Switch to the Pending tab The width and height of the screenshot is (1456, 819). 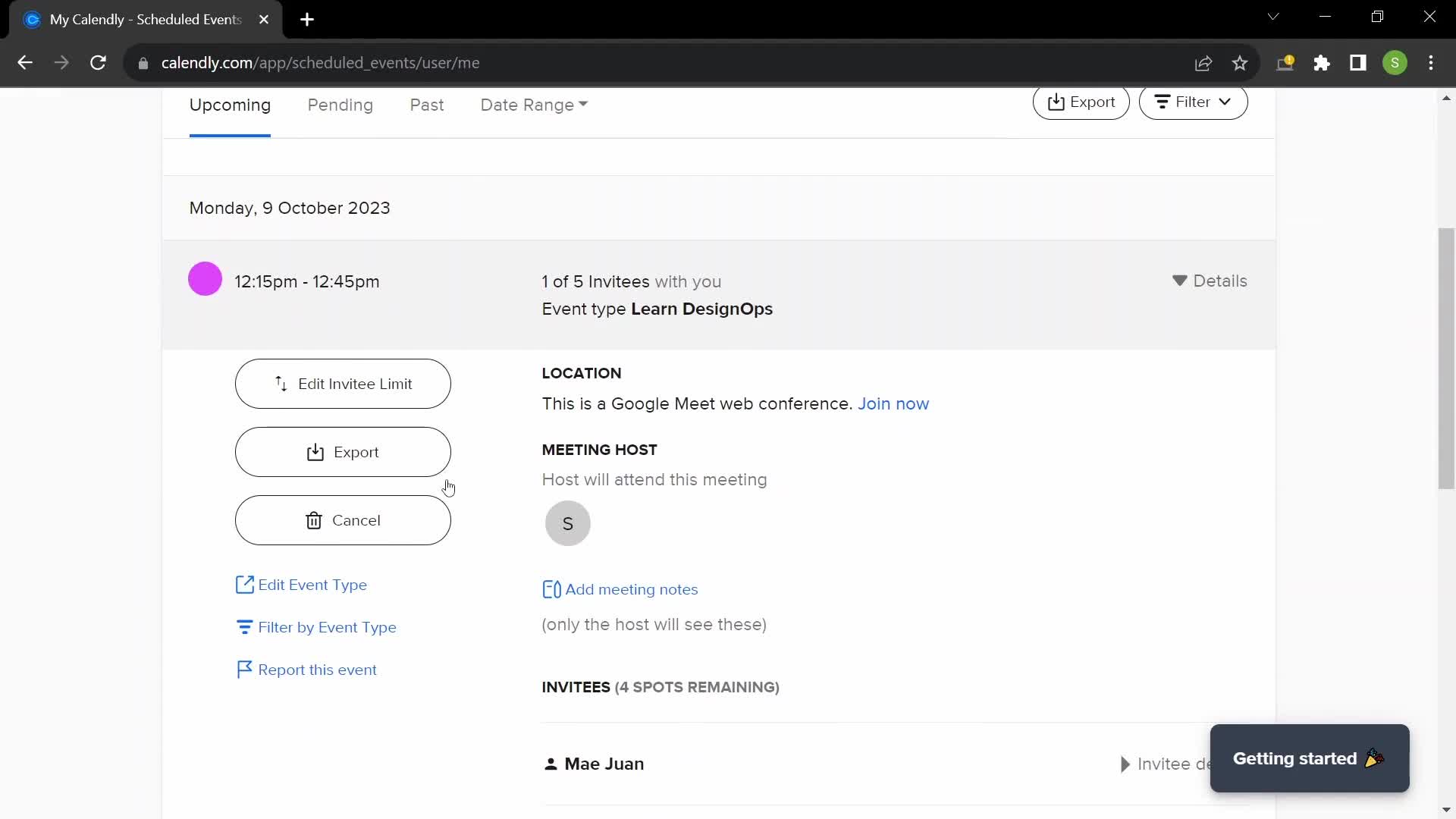click(340, 105)
